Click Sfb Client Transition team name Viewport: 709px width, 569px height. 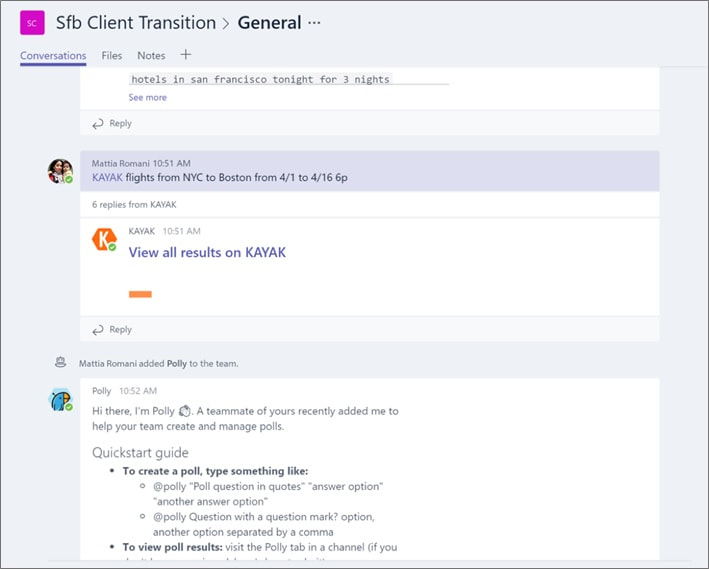point(136,23)
